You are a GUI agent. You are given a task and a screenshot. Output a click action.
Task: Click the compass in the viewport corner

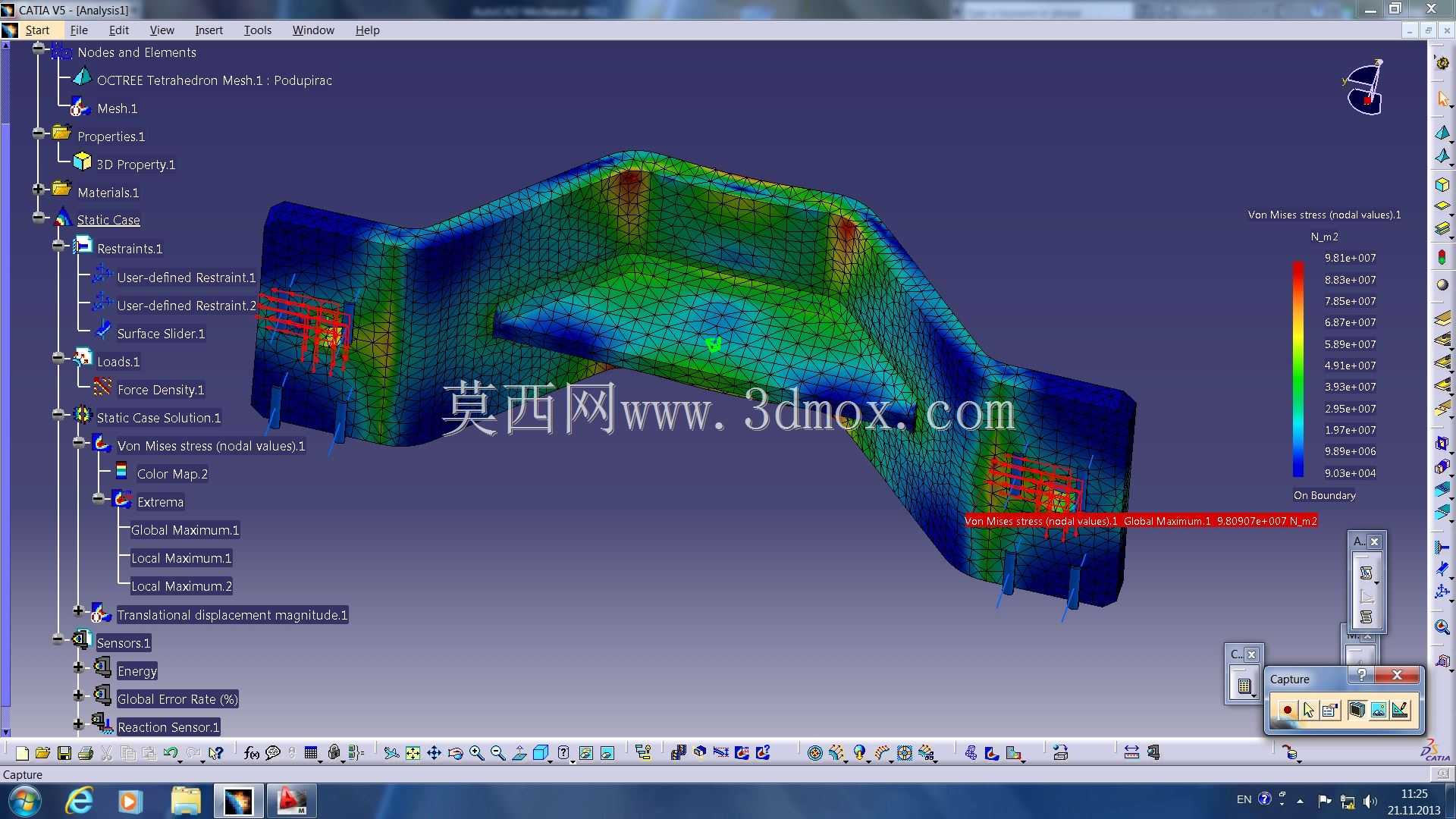(x=1364, y=87)
